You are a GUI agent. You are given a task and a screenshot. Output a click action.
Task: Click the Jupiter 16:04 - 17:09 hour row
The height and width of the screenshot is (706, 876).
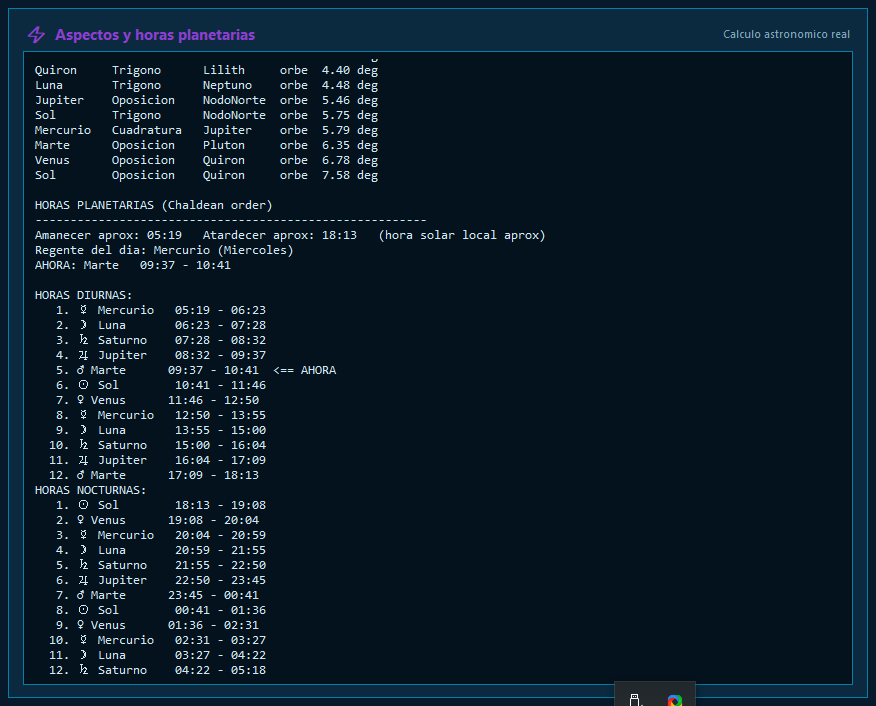(158, 460)
